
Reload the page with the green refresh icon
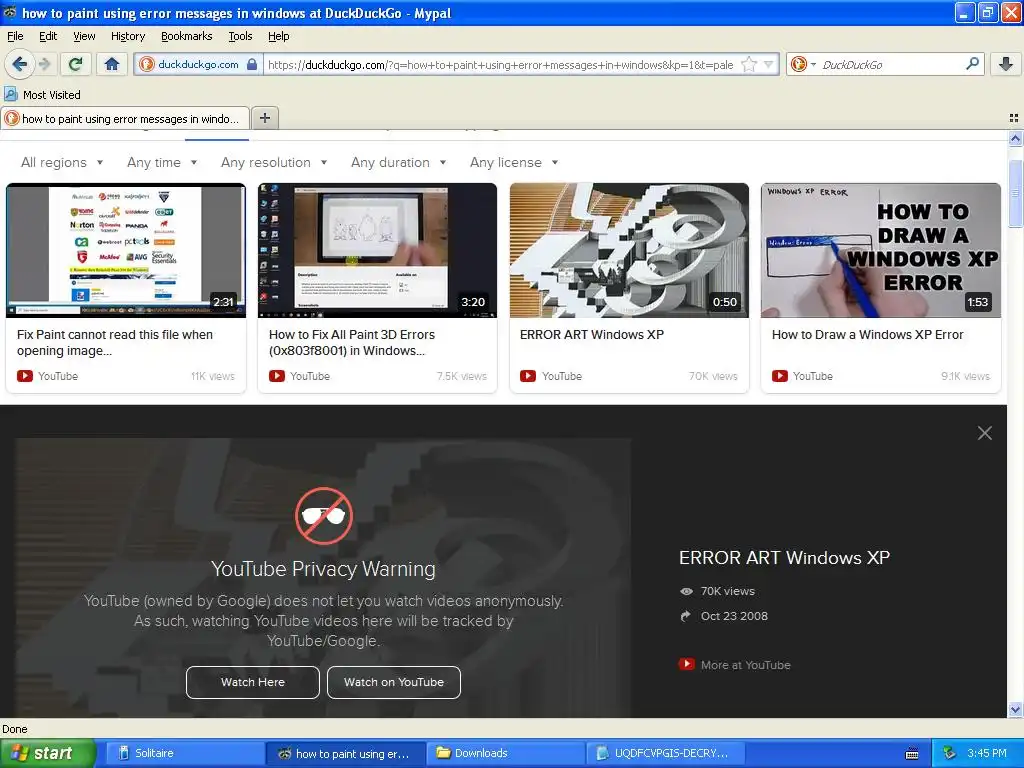(76, 64)
